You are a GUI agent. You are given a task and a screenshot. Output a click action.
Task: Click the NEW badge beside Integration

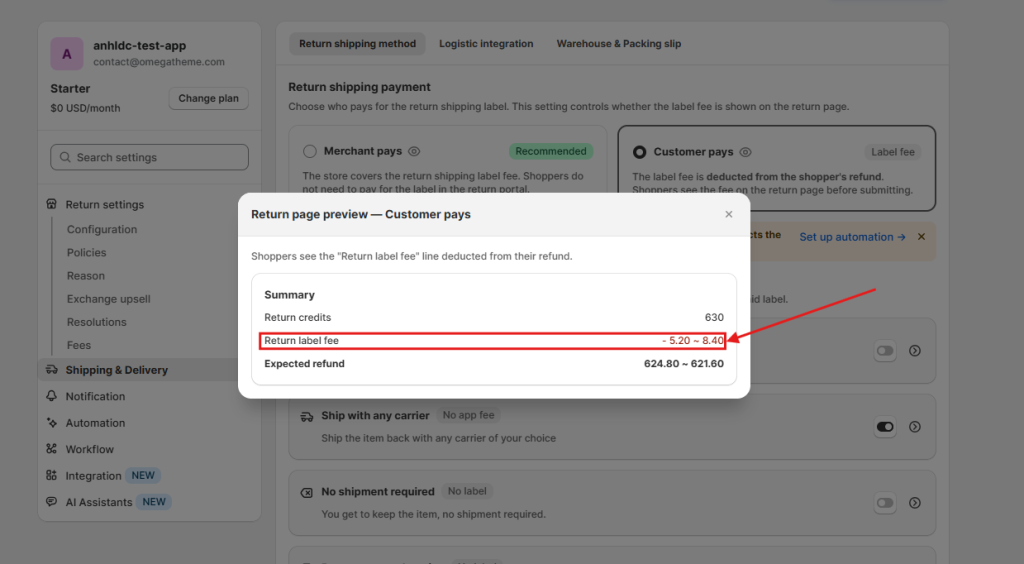[x=143, y=475]
